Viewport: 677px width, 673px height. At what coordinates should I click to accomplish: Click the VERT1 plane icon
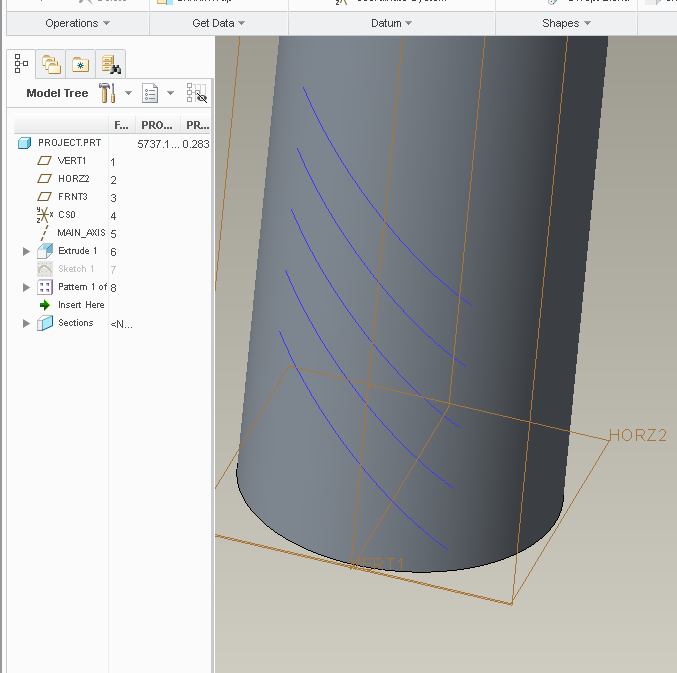[x=44, y=161]
